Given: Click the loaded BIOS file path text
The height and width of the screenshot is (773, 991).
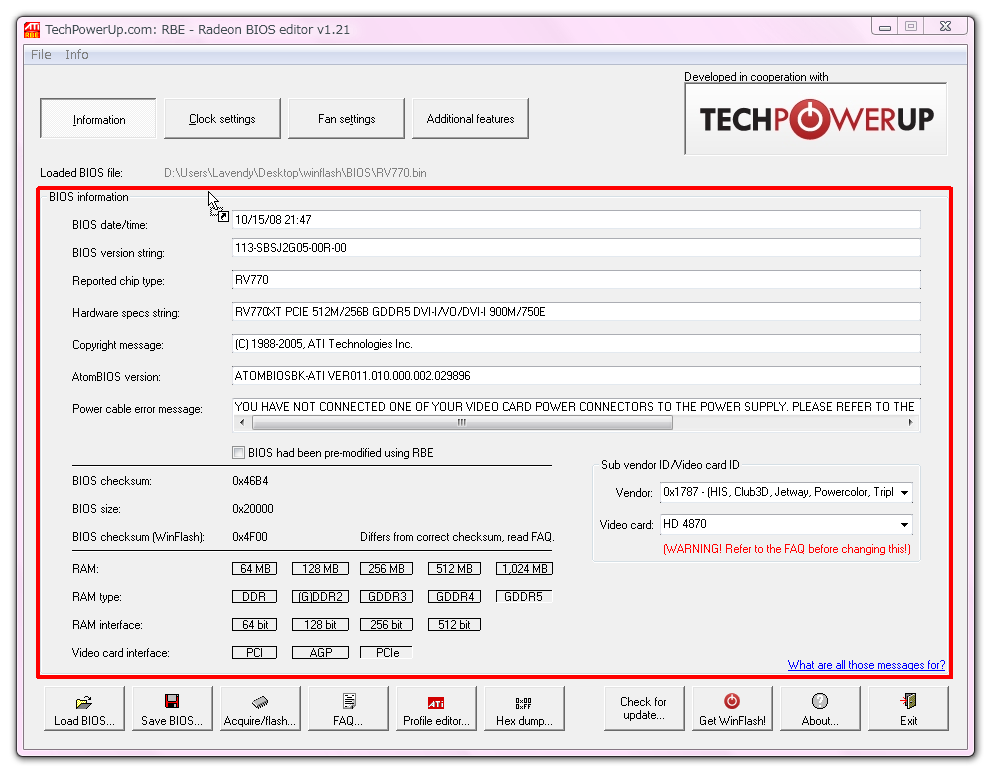Looking at the screenshot, I should [295, 173].
